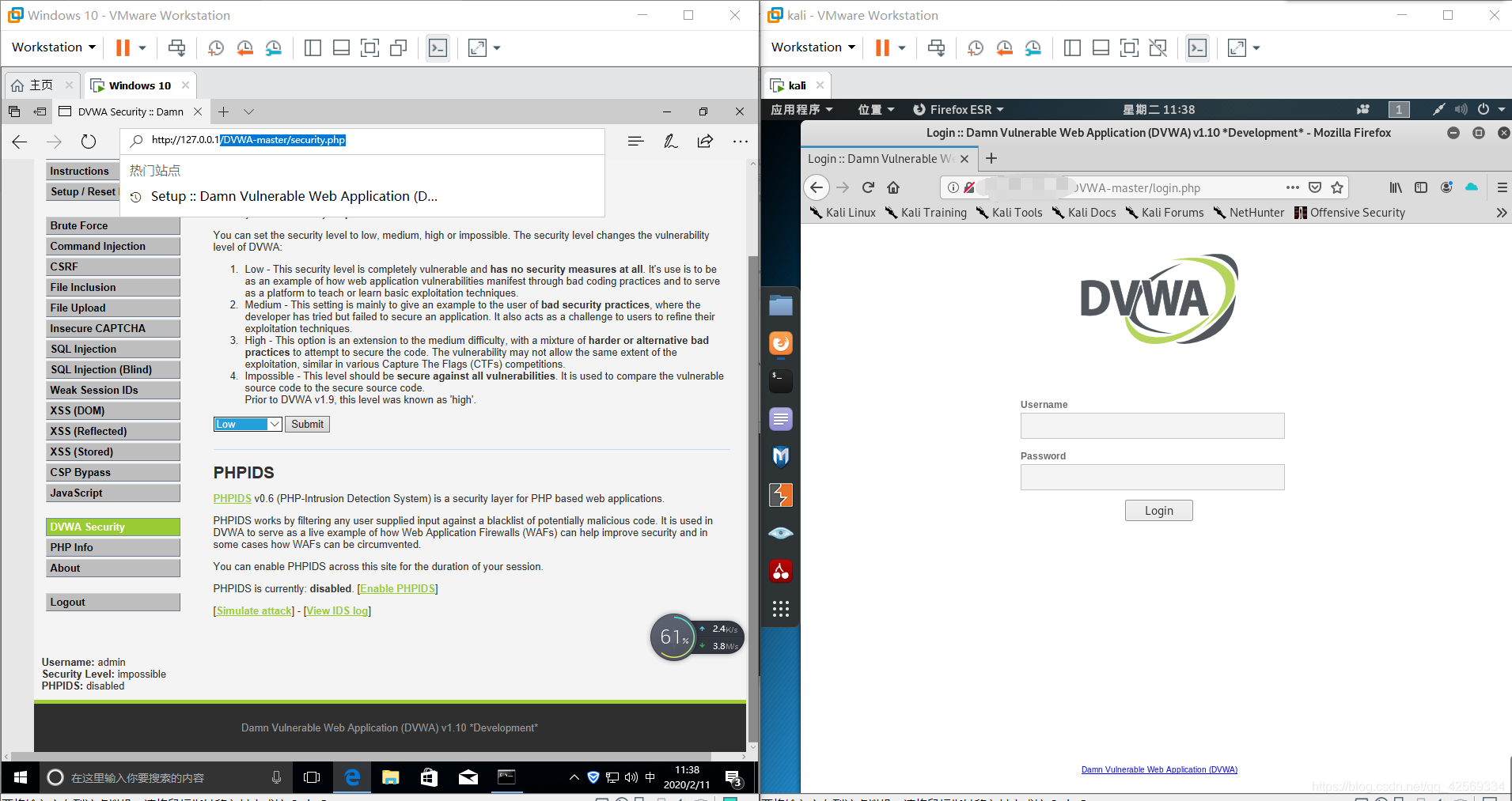1512x801 pixels.
Task: Open snapshot manager in kali VMware toolbar
Action: [x=1033, y=47]
